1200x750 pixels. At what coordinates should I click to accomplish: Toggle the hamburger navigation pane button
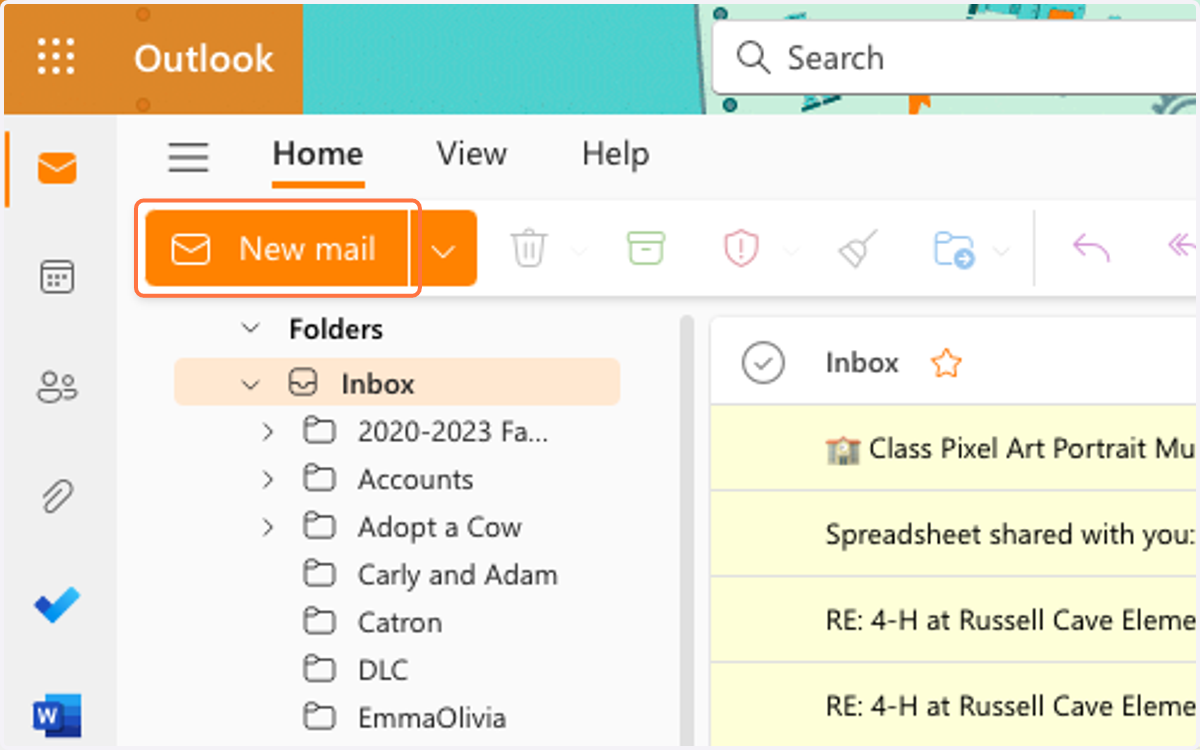(188, 157)
